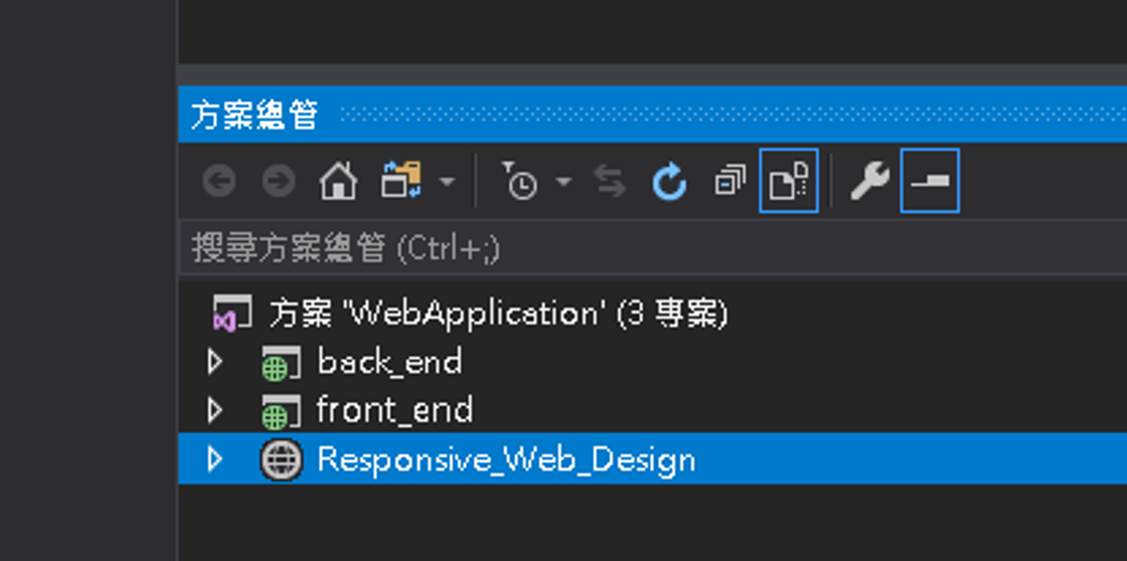Open Properties using the wrench icon
Image resolution: width=1127 pixels, height=561 pixels.
point(869,181)
